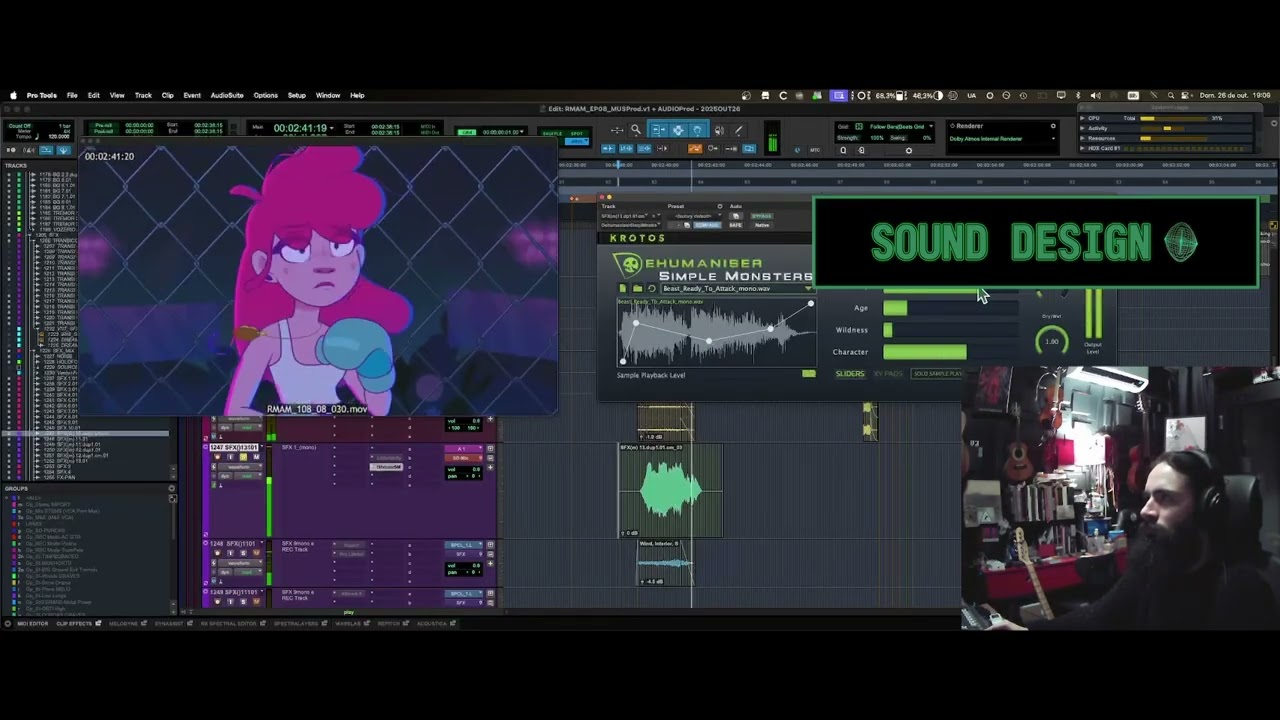Viewport: 1280px width, 720px height.
Task: Switch plugin to XY PADS view
Action: pos(888,374)
